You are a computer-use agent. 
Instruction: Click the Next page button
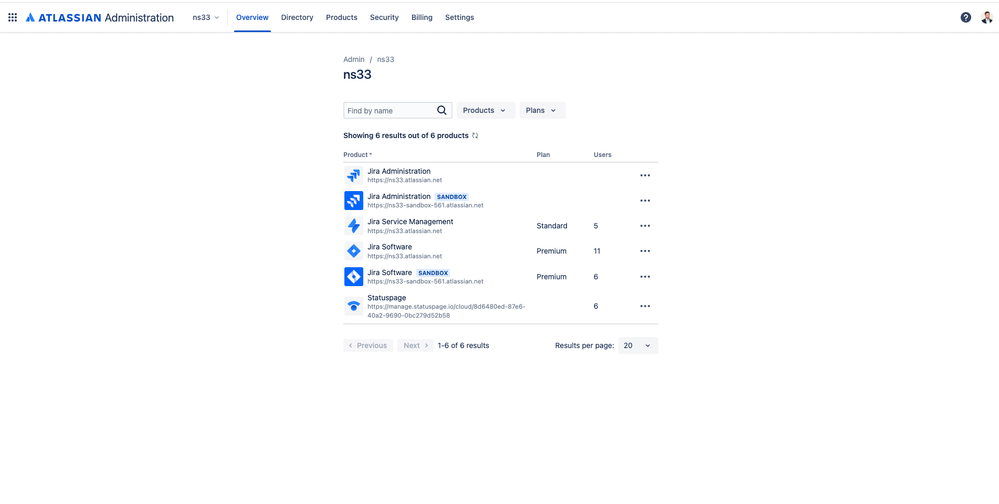click(x=415, y=345)
